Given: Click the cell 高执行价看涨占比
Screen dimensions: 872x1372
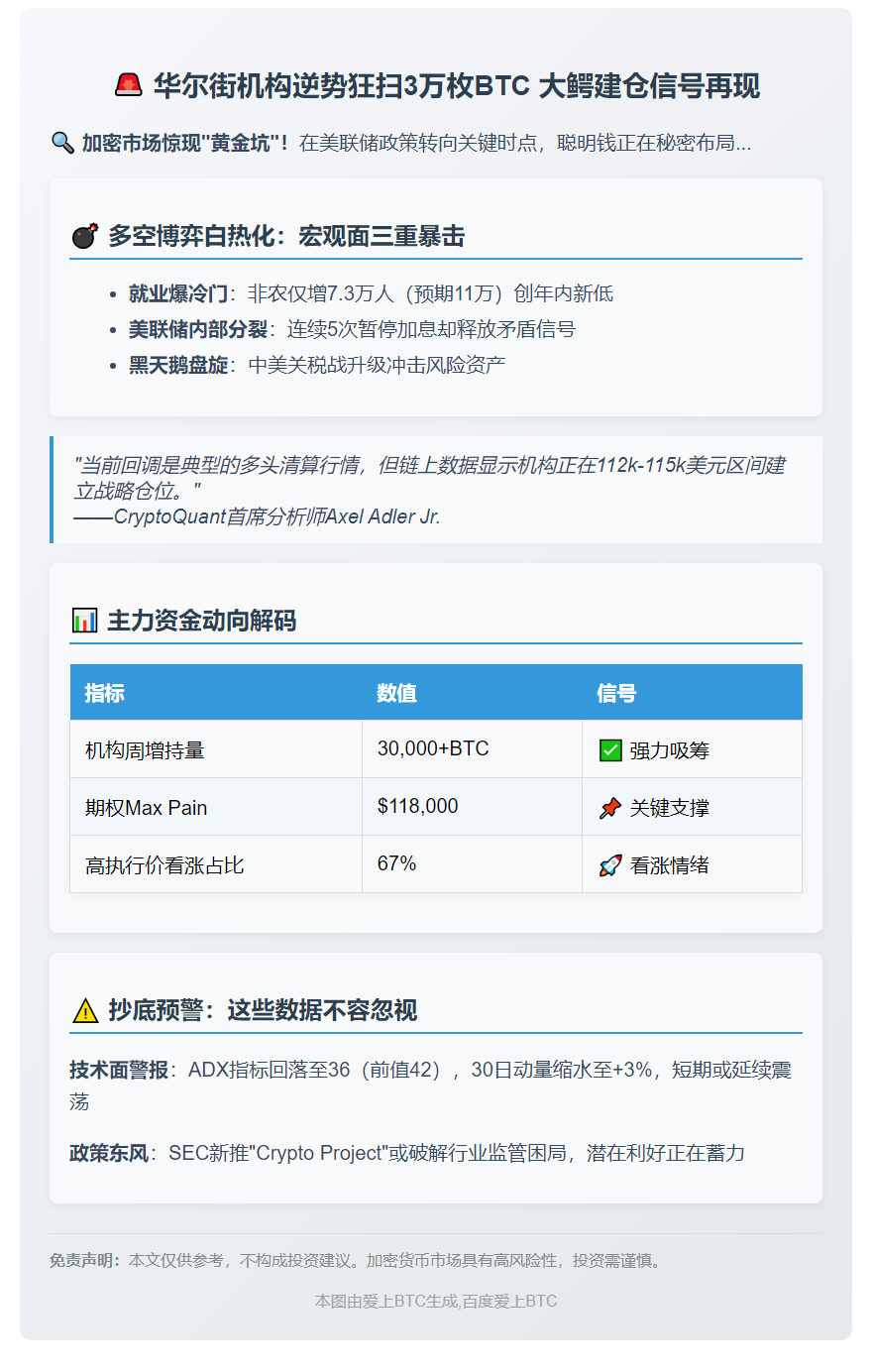Looking at the screenshot, I should pyautogui.click(x=216, y=864).
